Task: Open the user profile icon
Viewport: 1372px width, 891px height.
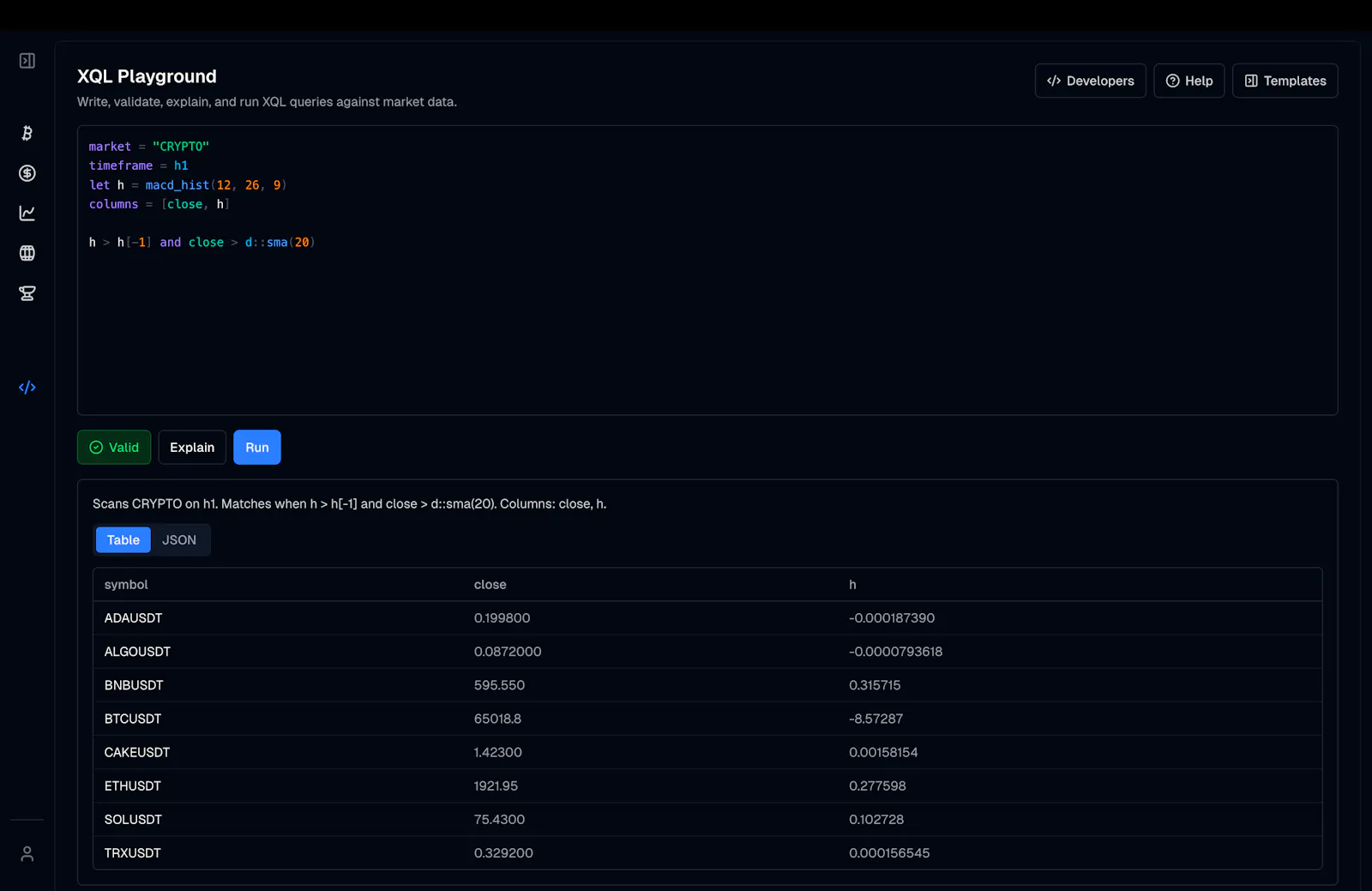Action: coord(27,854)
